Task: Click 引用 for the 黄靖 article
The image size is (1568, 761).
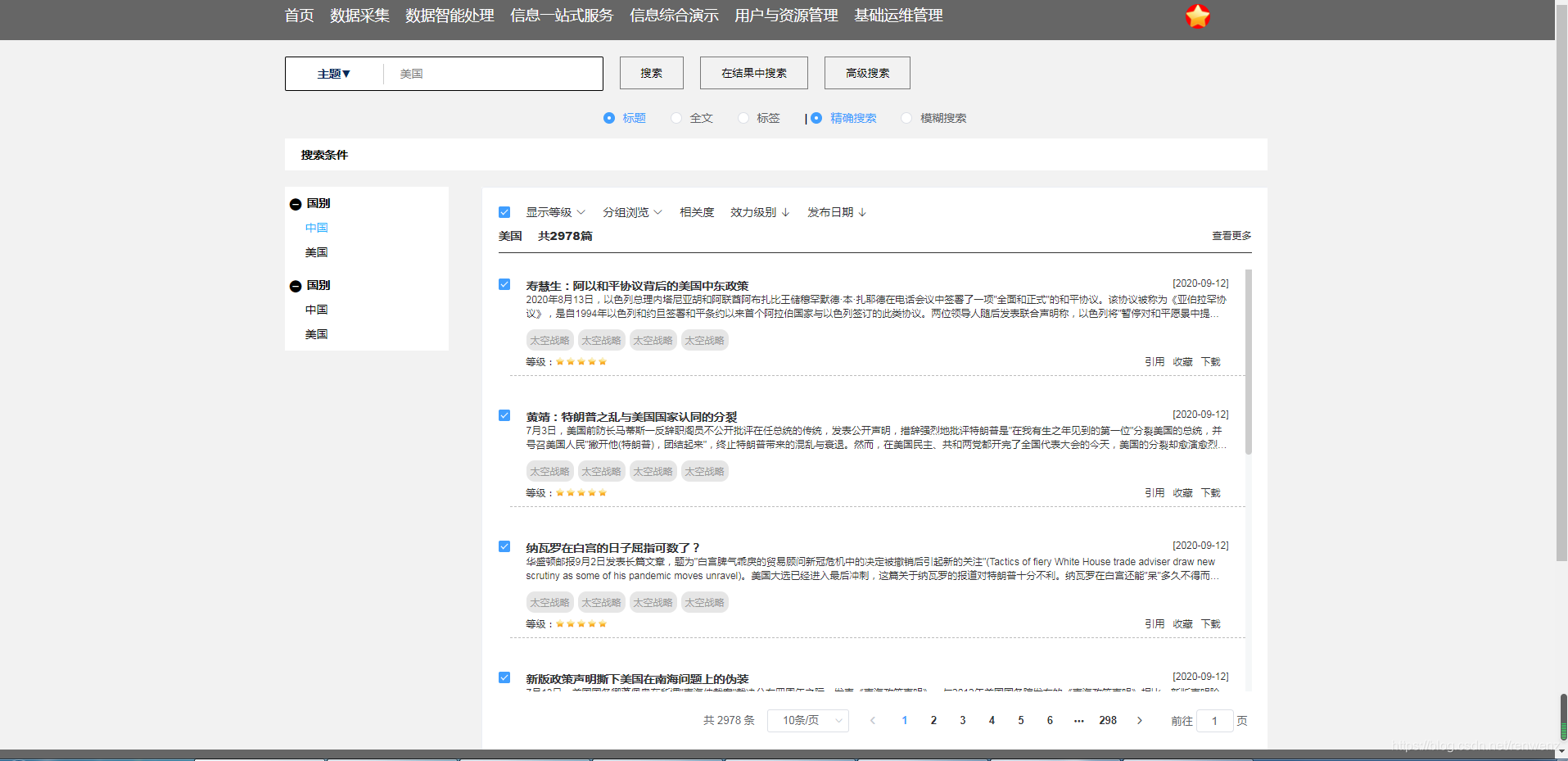Action: [1155, 493]
